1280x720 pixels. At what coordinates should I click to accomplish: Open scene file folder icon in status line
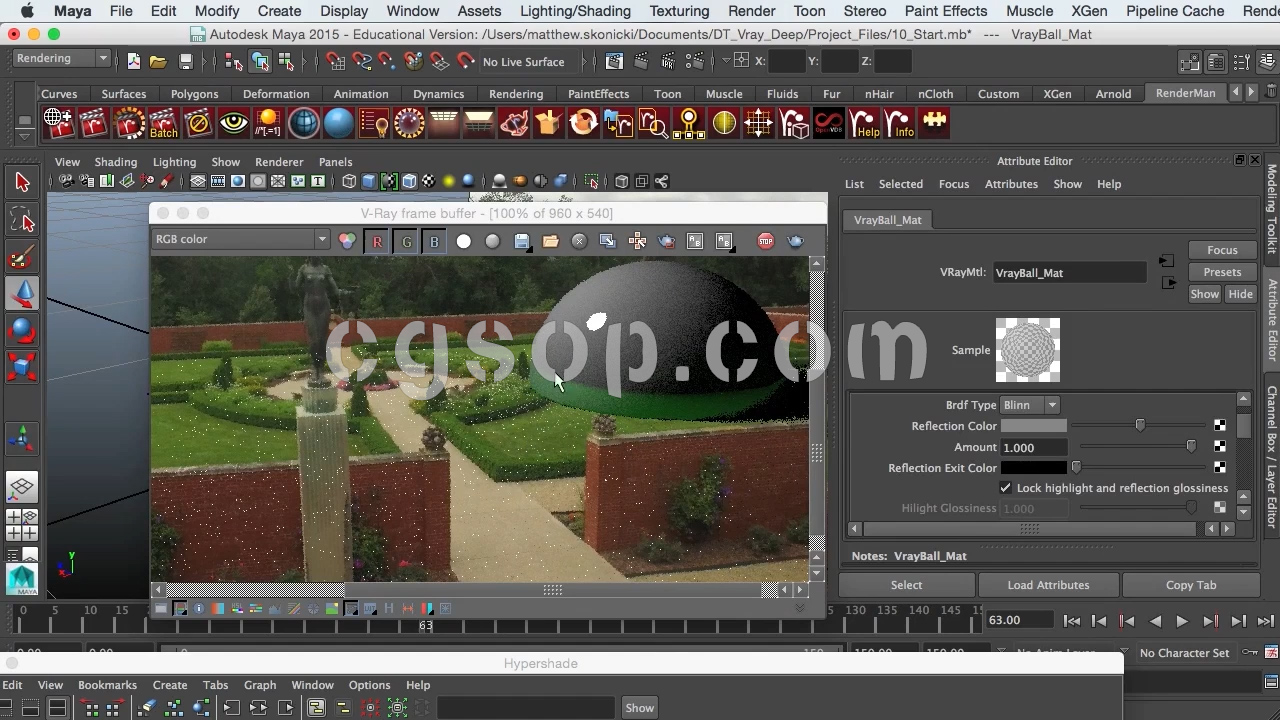point(158,62)
